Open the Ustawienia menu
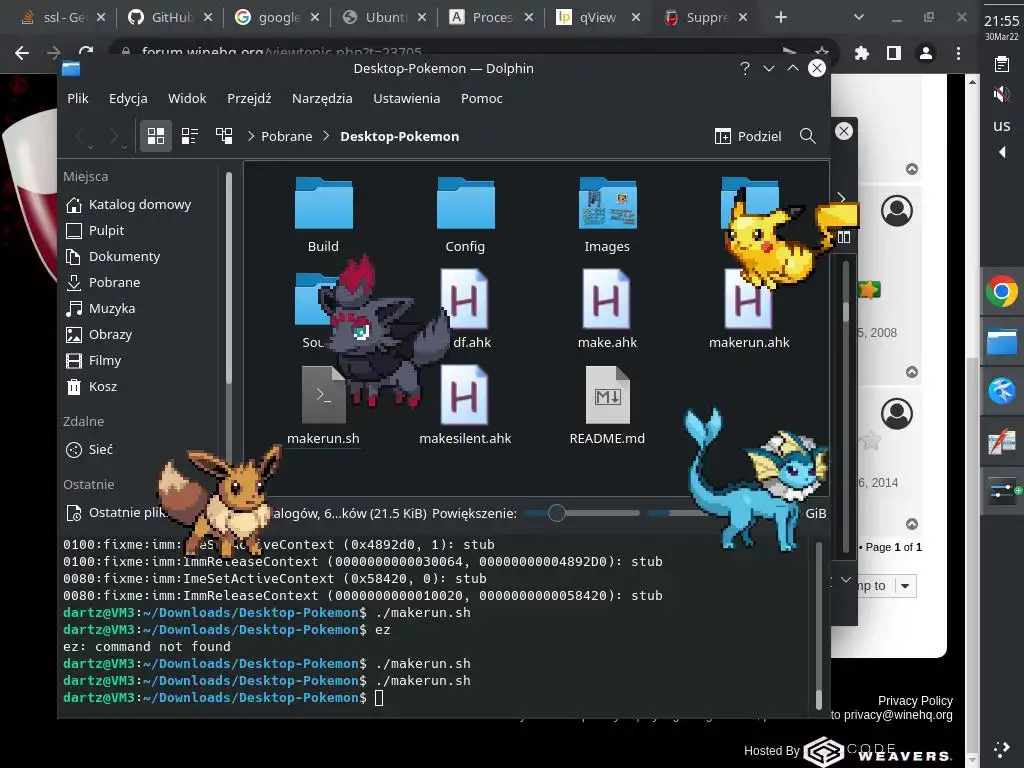 click(x=406, y=98)
